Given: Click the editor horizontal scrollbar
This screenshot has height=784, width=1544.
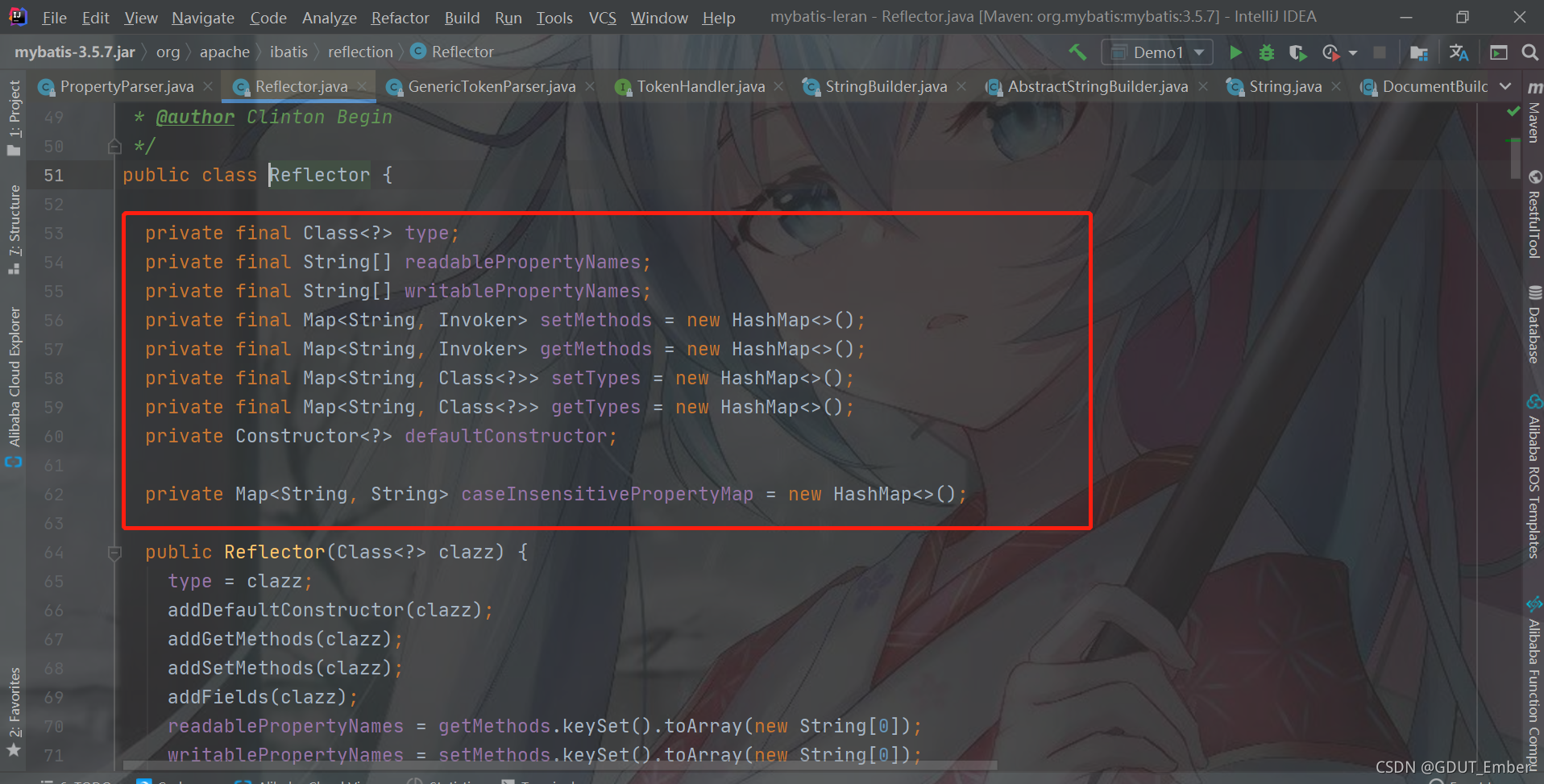Looking at the screenshot, I should [x=560, y=765].
